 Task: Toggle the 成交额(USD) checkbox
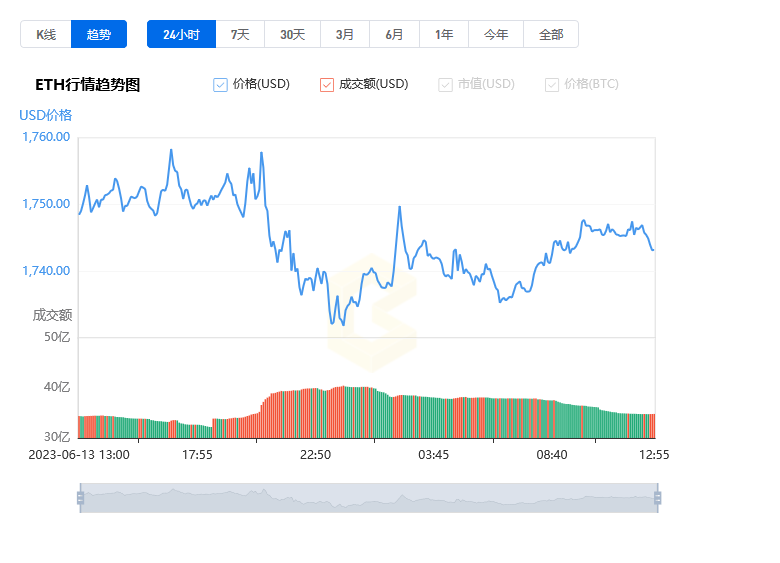(327, 85)
